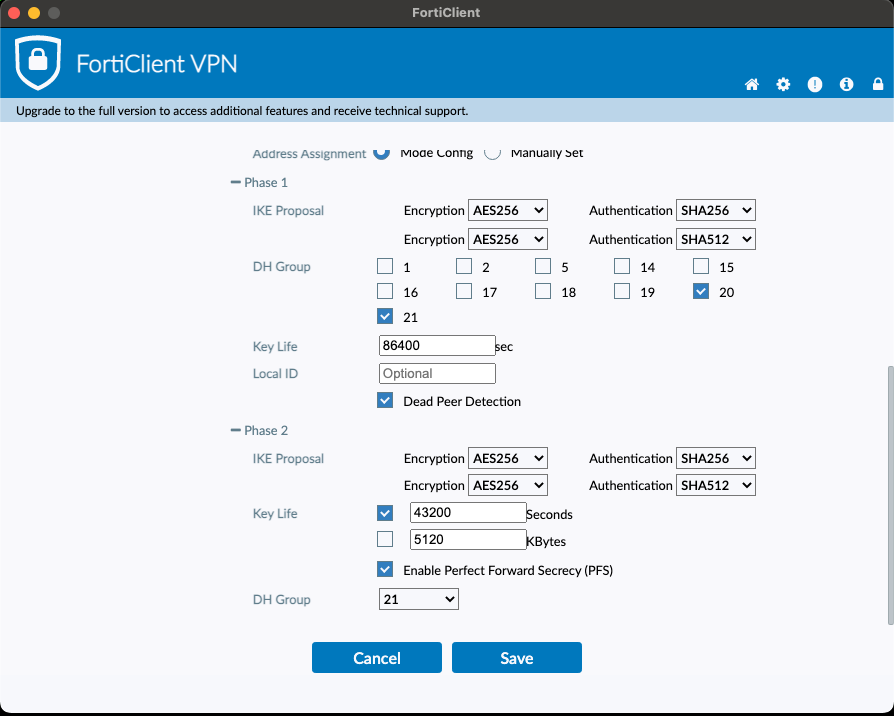Collapse the Phase 2 section
The height and width of the screenshot is (716, 894).
point(235,430)
